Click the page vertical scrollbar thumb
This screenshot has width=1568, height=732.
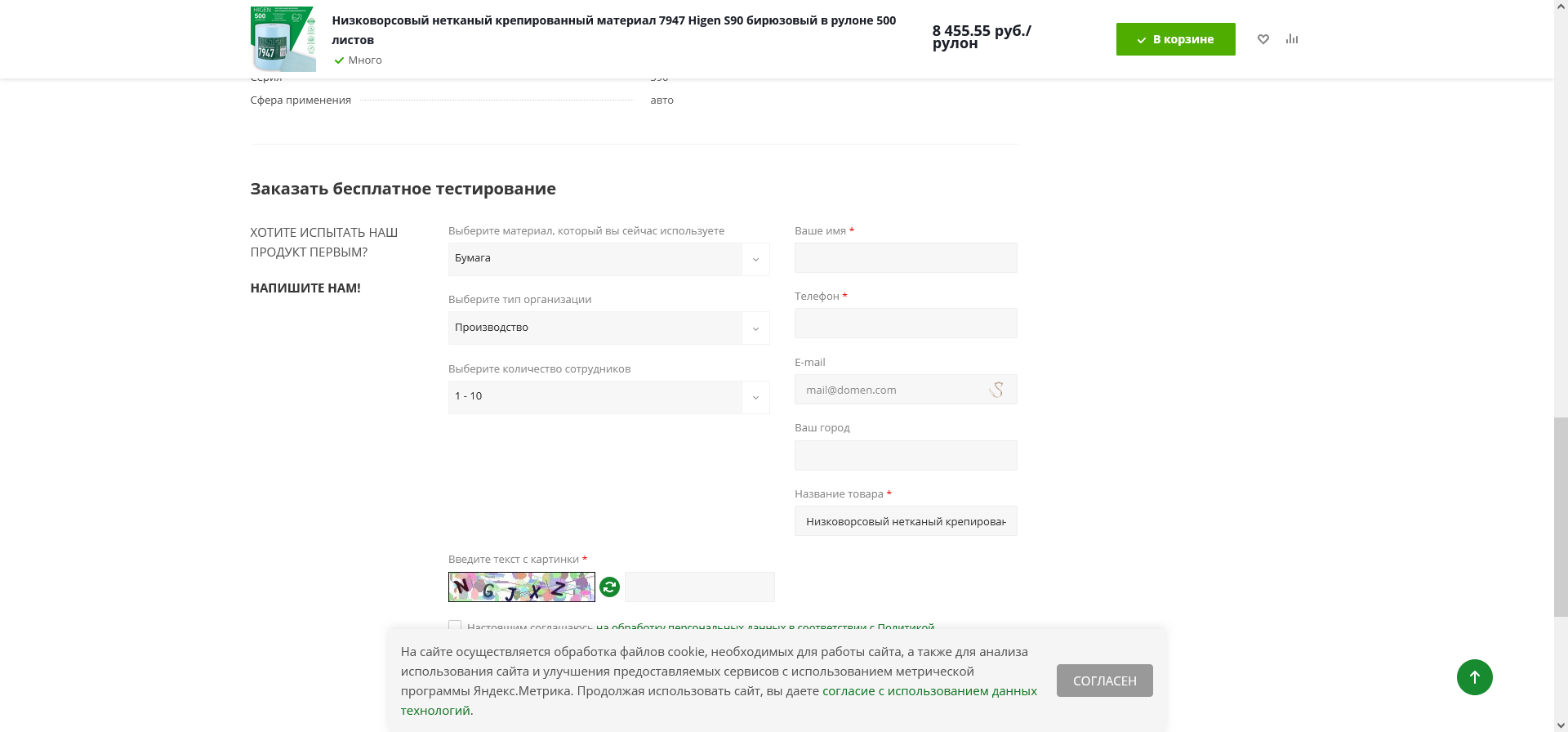tap(1561, 516)
